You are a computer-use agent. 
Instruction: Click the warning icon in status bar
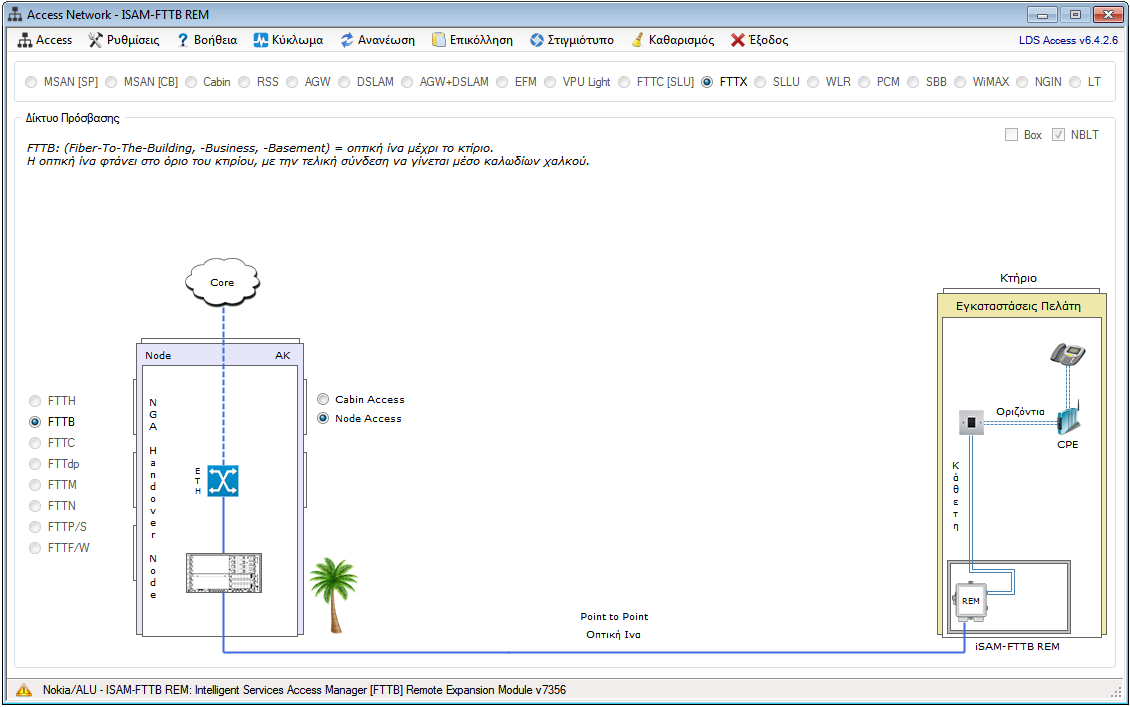24,690
